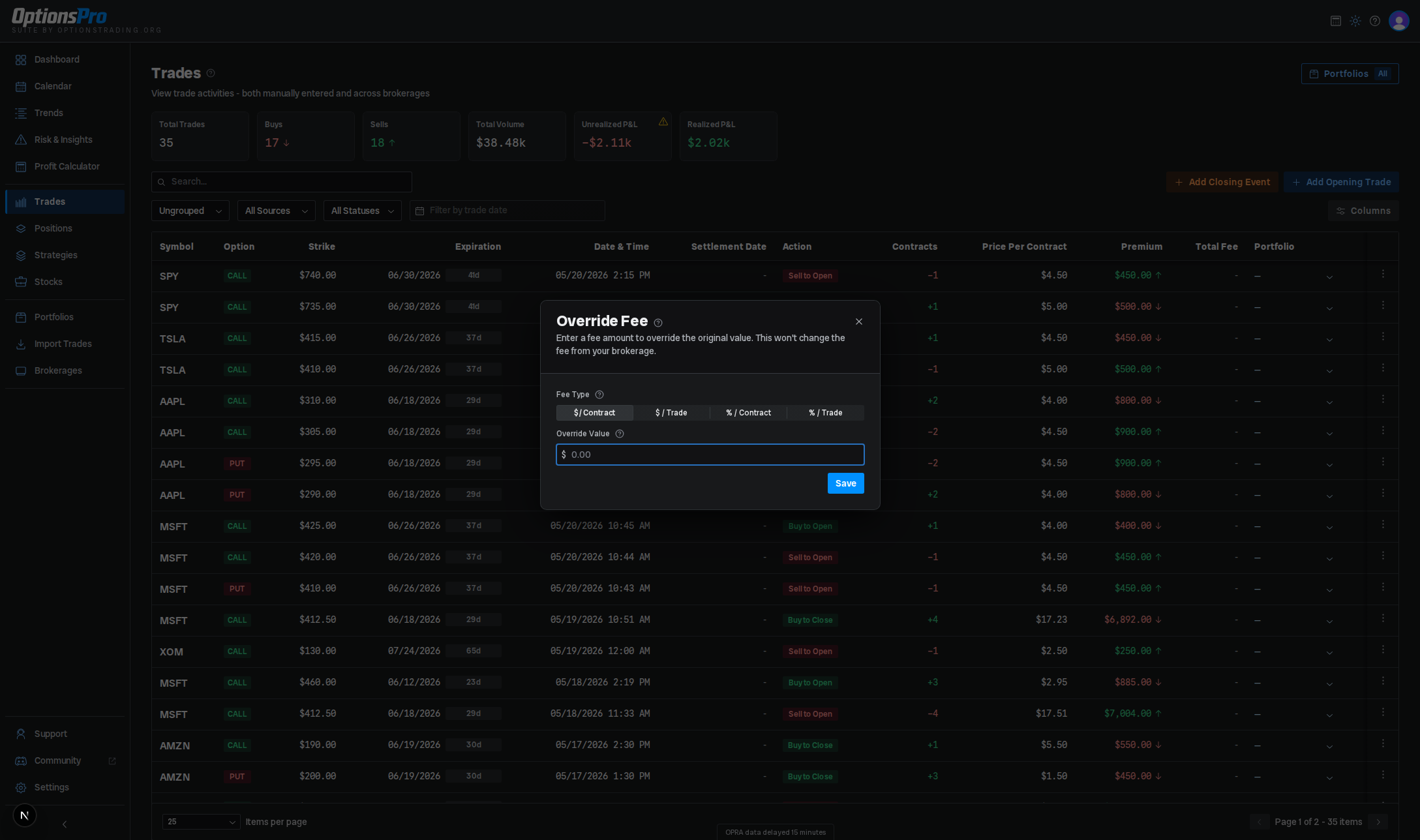The height and width of the screenshot is (840, 1420).
Task: Click the Fee Type help icon
Action: [599, 395]
